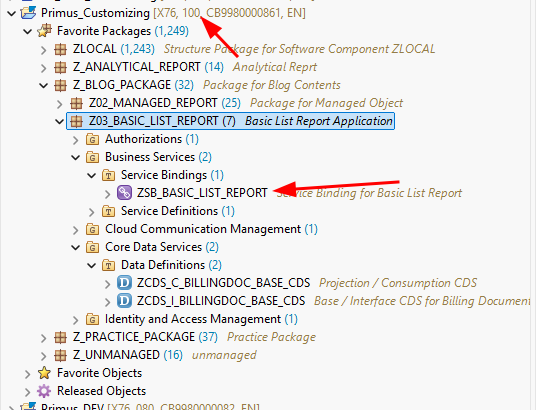Expand the ZLOCAL package
This screenshot has width=557, height=410.
(44, 50)
